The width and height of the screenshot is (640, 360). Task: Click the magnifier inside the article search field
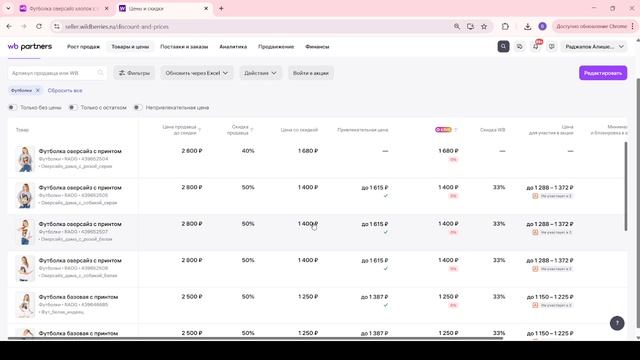[x=100, y=73]
